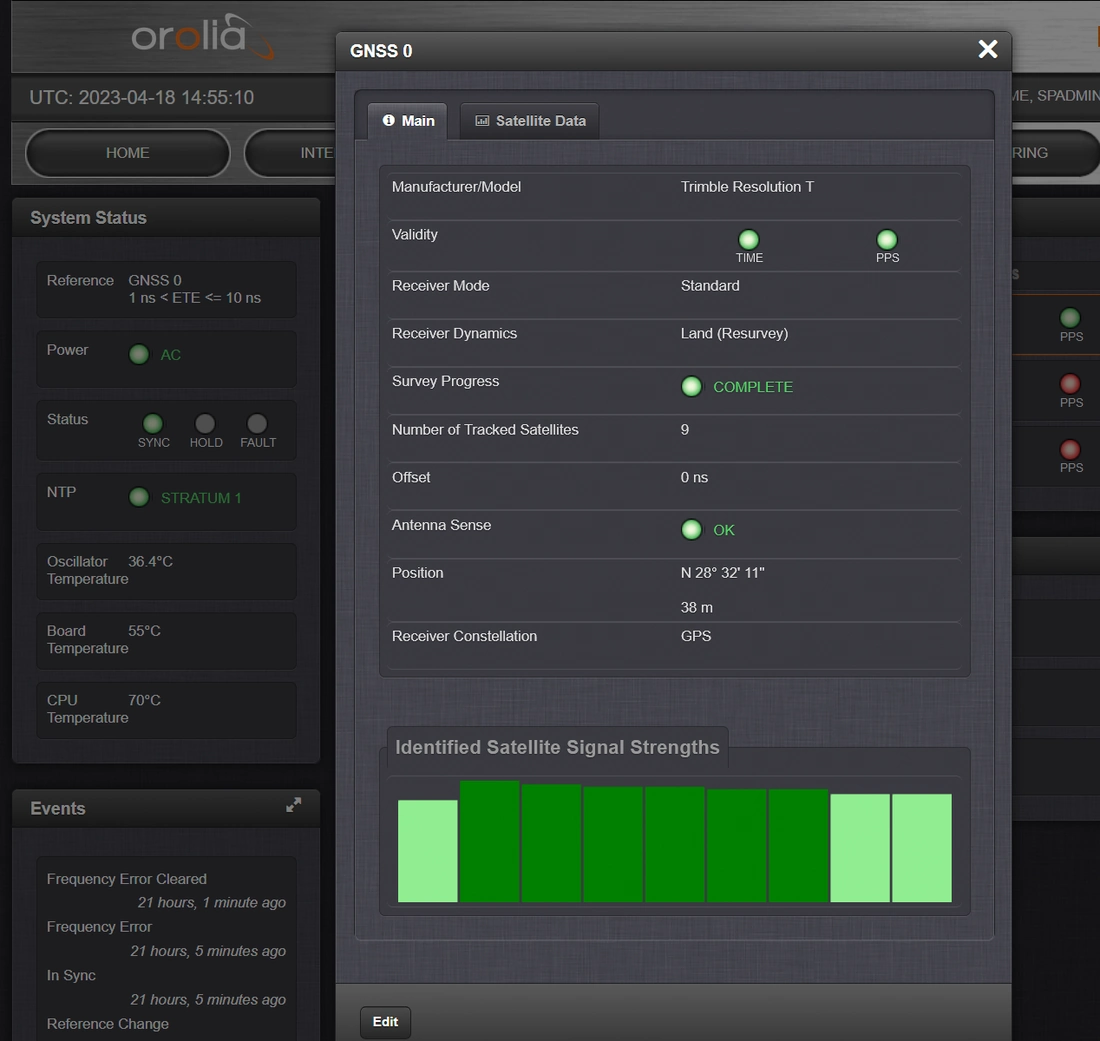Click the Receiver Constellation 'GPS' value
This screenshot has height=1041, width=1100.
[x=696, y=636]
